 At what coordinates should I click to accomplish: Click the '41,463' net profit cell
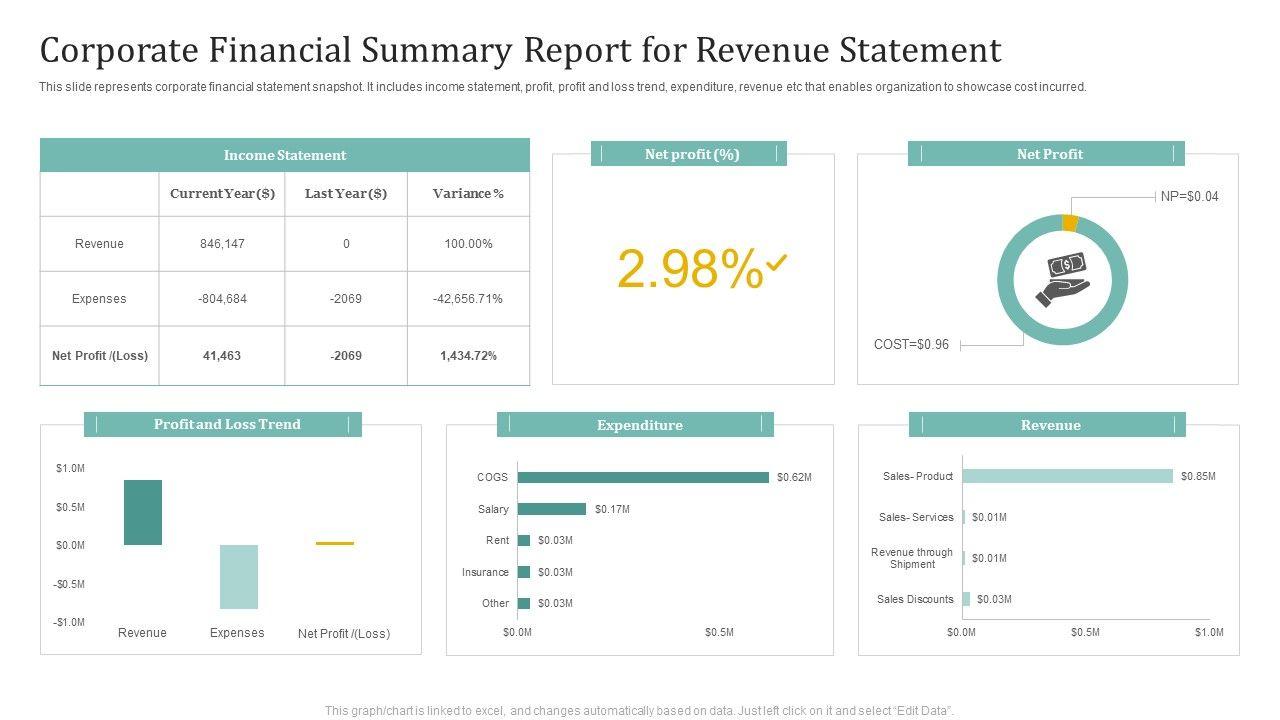(222, 356)
